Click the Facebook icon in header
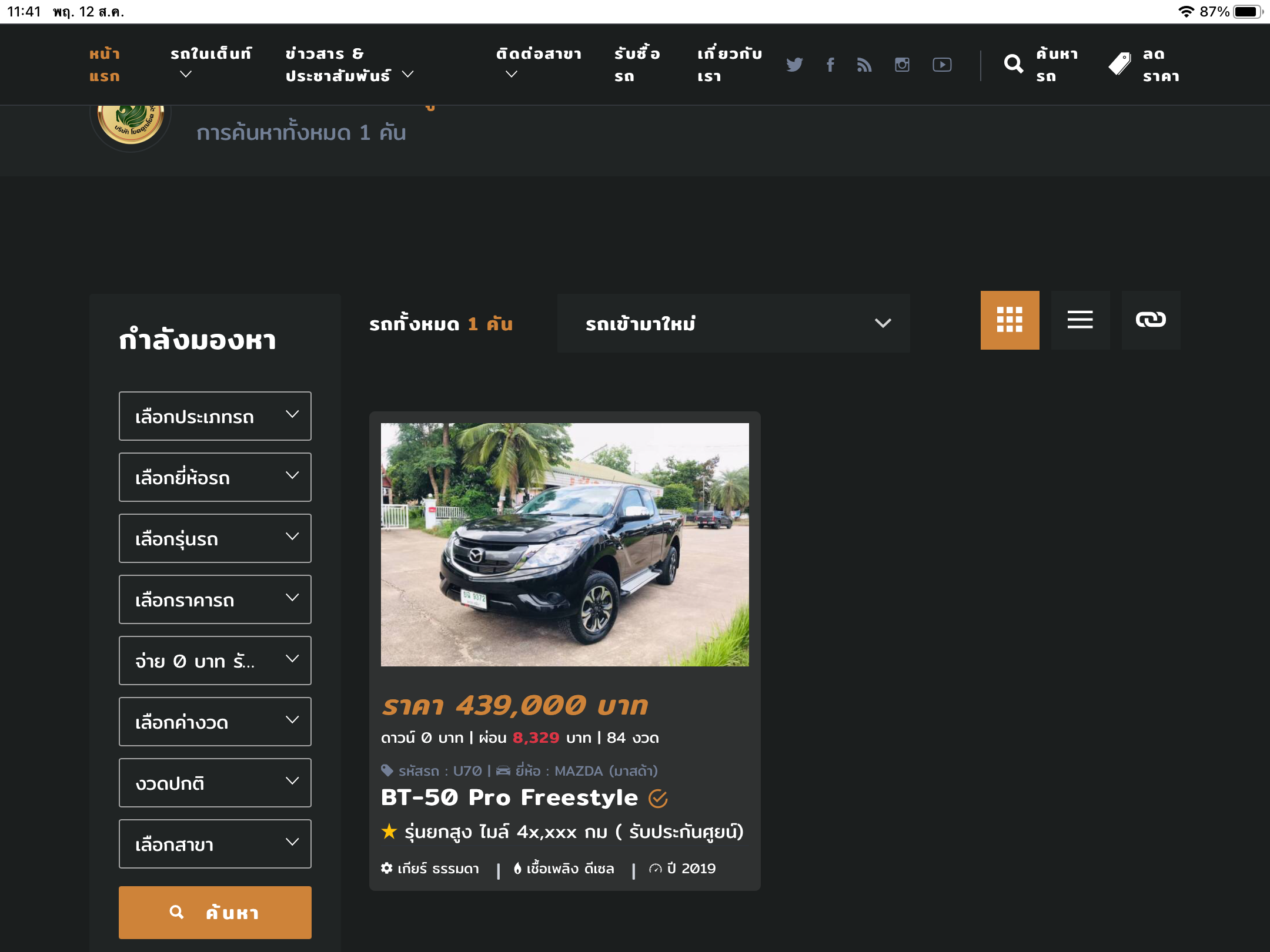 tap(830, 65)
